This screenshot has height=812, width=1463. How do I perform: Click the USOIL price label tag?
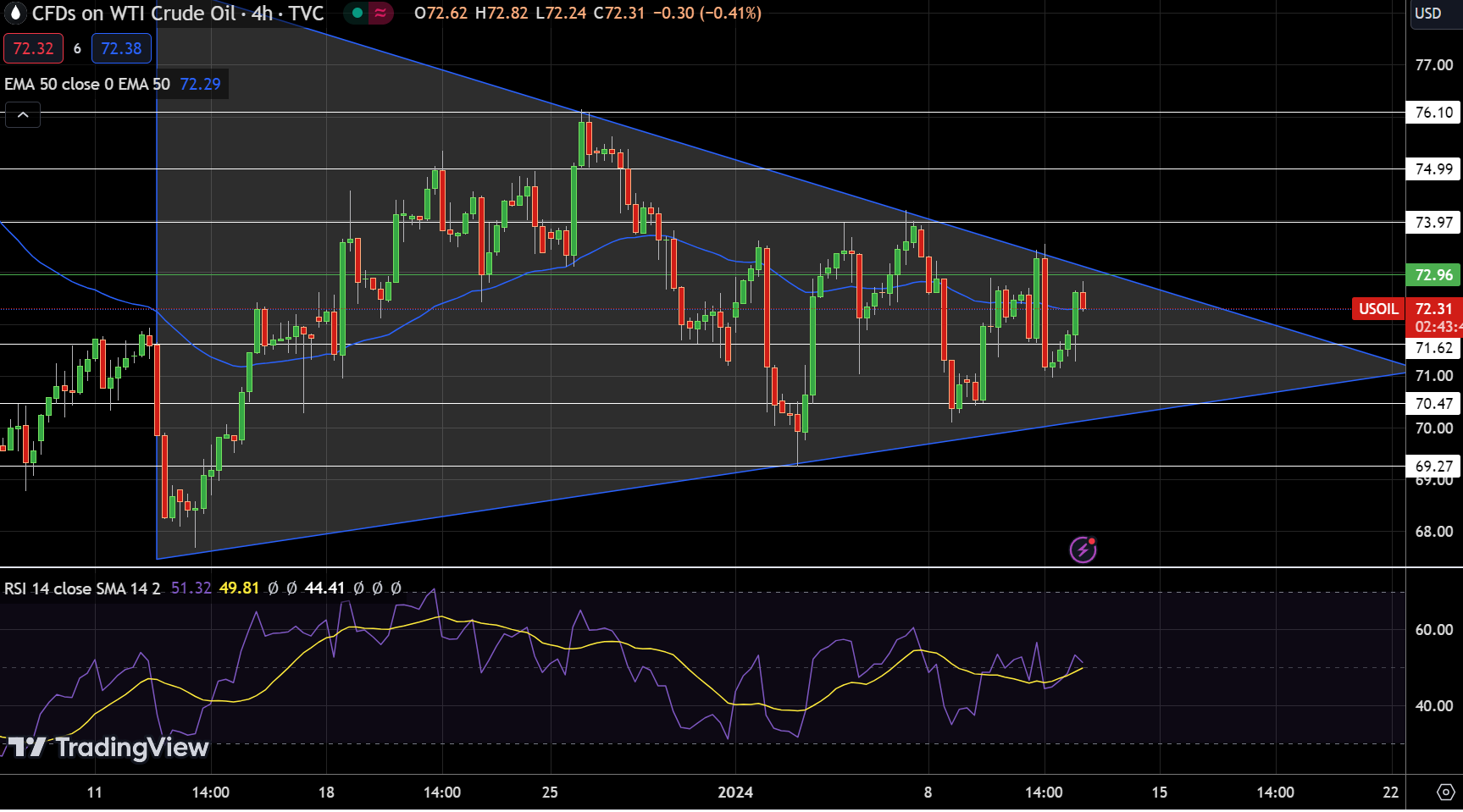1378,309
